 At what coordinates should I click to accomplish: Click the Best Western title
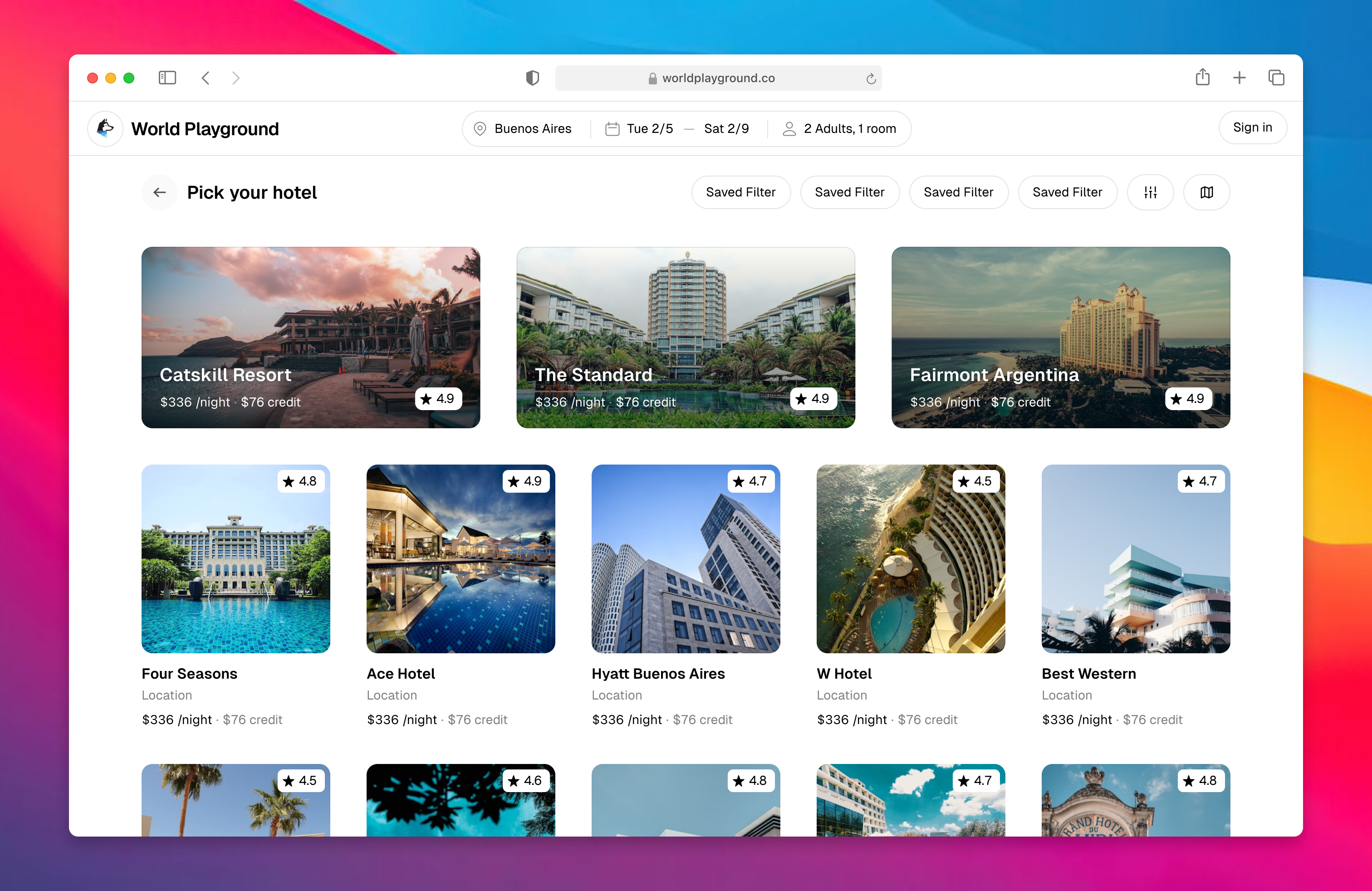(1089, 673)
